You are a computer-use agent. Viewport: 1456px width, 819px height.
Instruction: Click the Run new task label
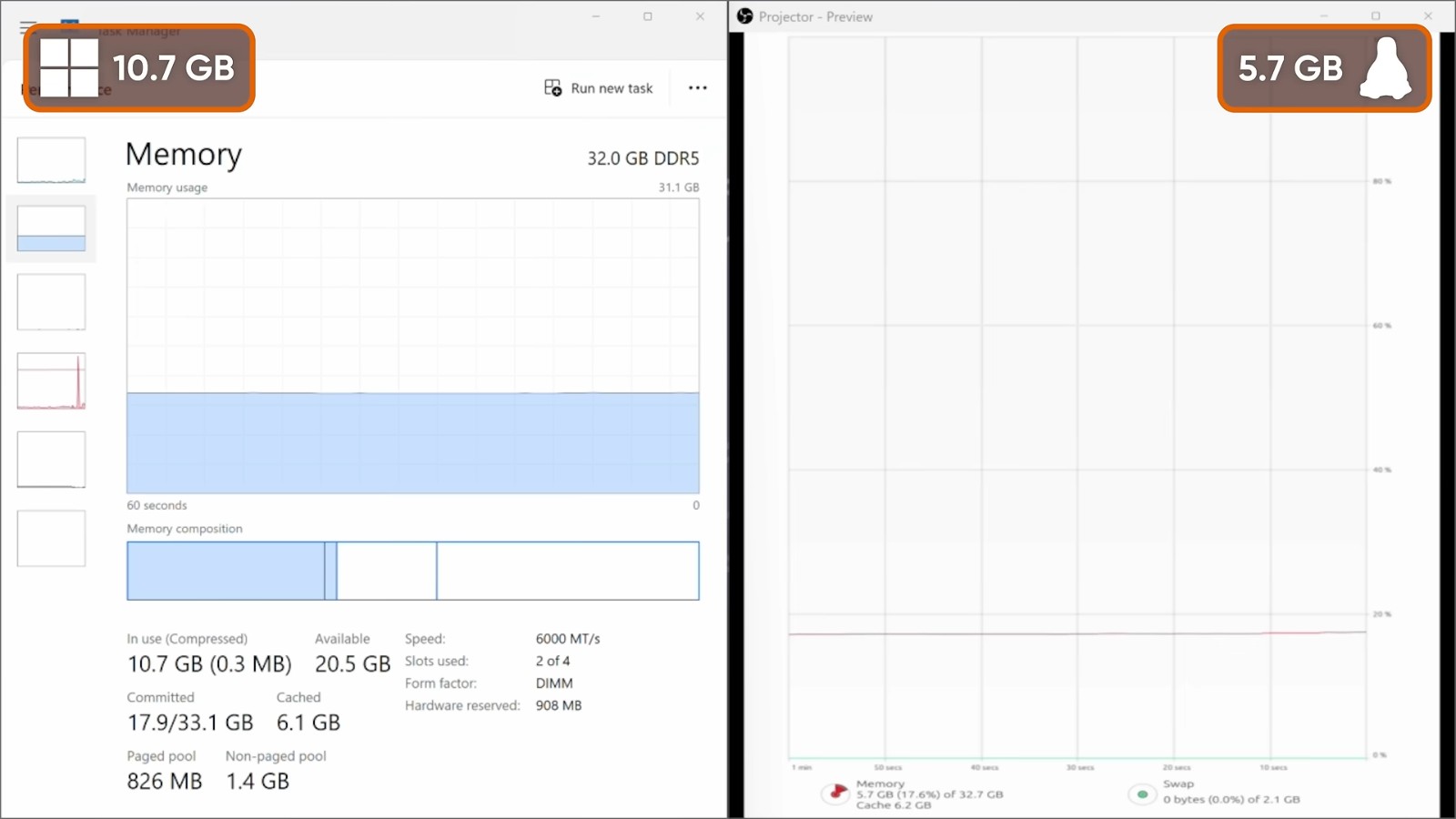pyautogui.click(x=612, y=88)
